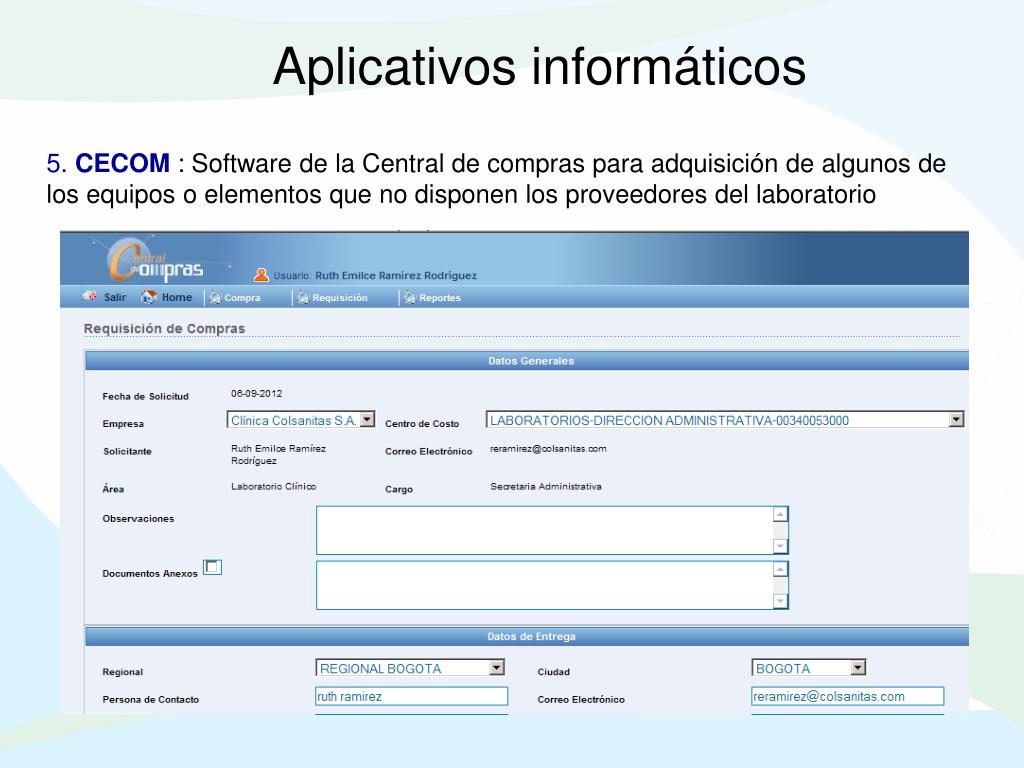1024x768 pixels.
Task: Click the delivery Correo Electrónico field
Action: [x=848, y=696]
